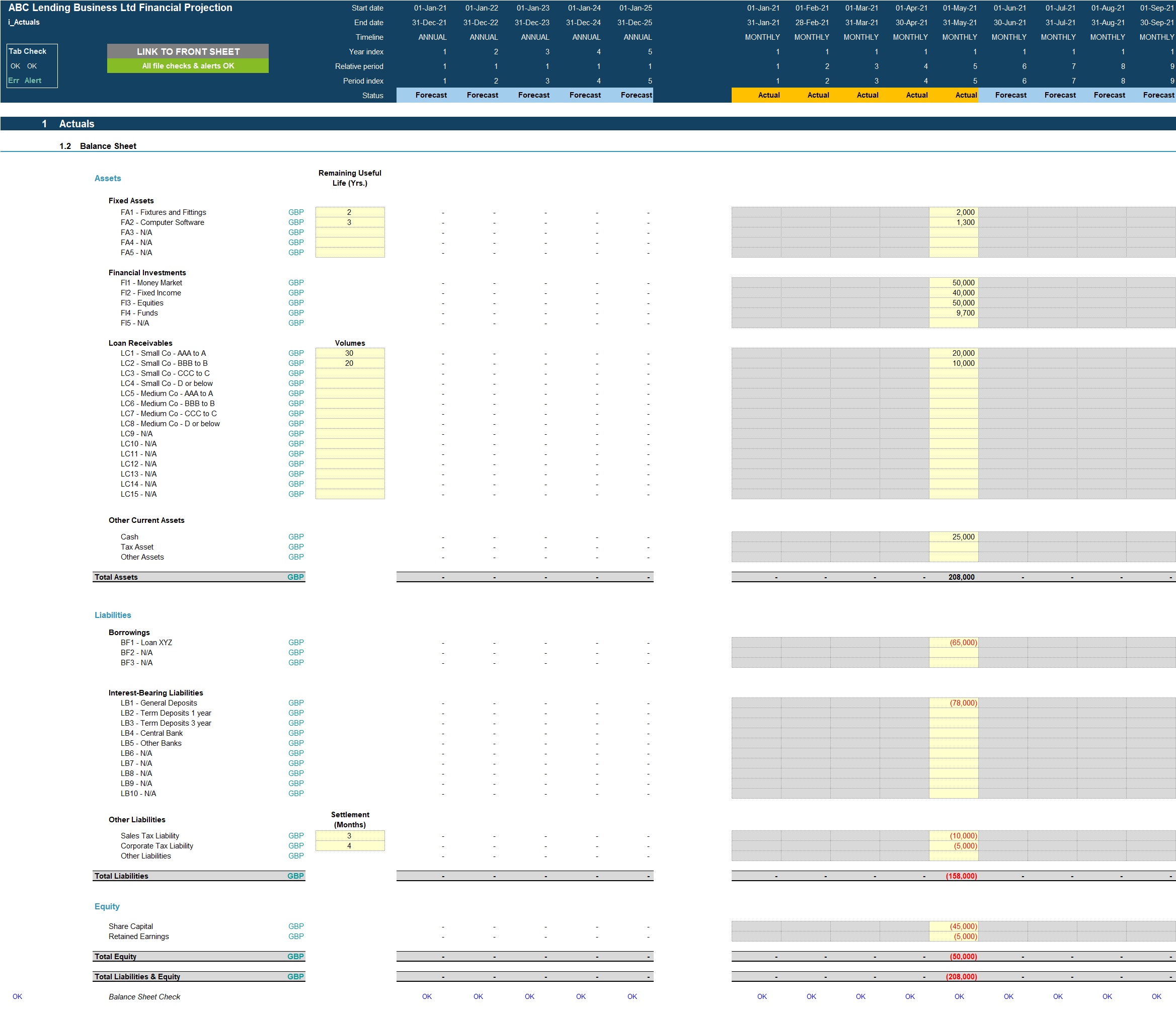Viewport: 1176px width, 1012px height.
Task: Select the empty Tax Asset May-21 input cell
Action: pos(954,547)
